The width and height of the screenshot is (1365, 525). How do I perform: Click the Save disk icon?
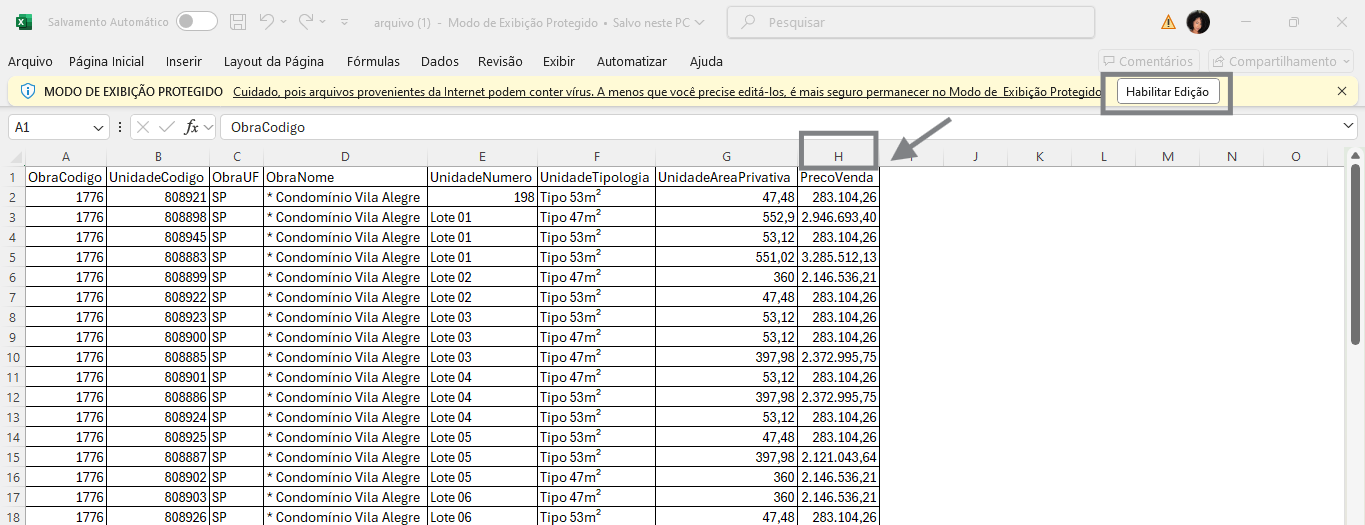[x=238, y=22]
